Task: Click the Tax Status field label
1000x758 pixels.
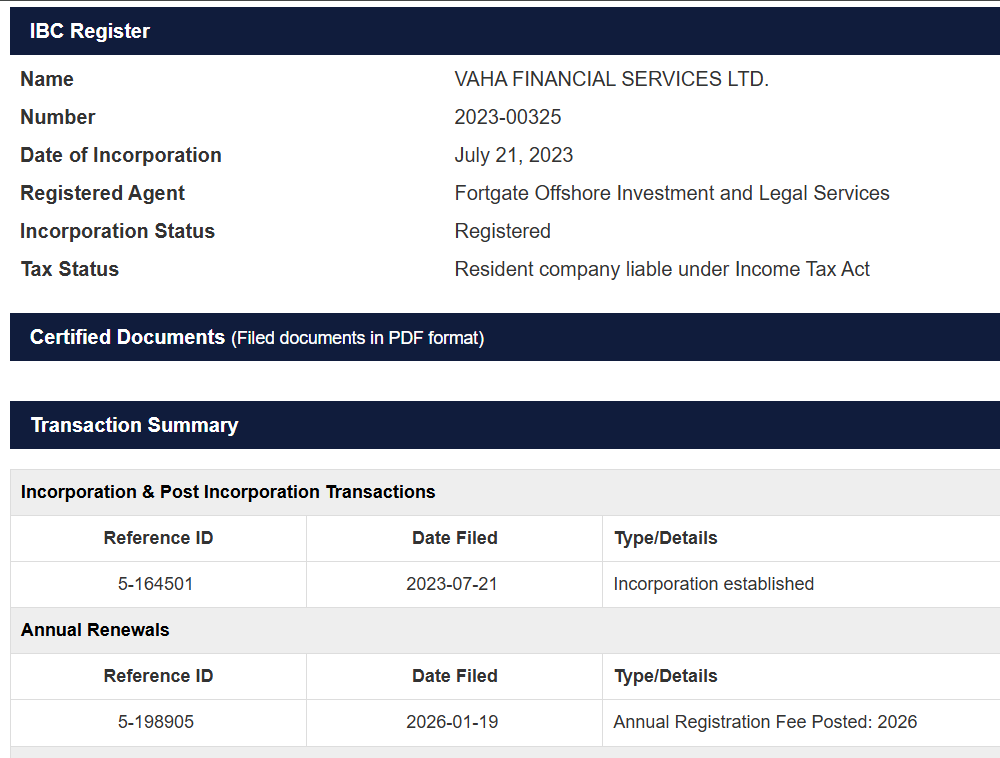Action: [70, 269]
